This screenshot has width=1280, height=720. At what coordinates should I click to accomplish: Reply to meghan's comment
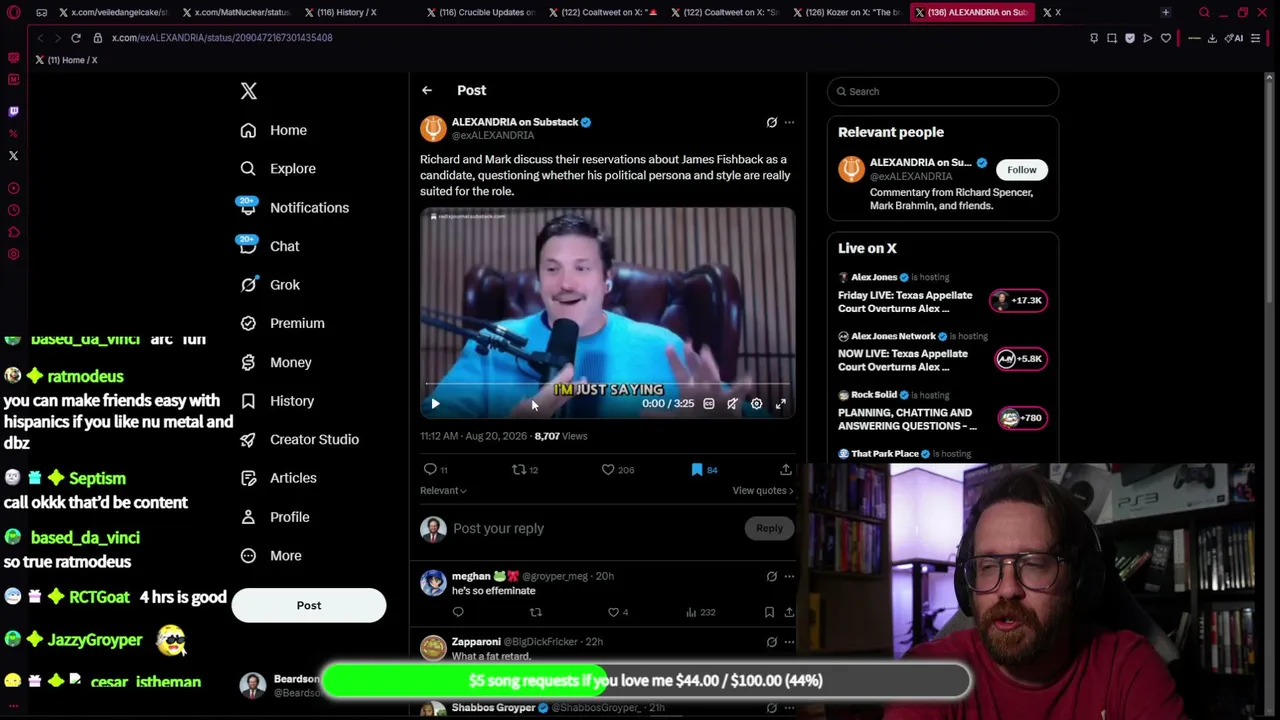pyautogui.click(x=458, y=612)
